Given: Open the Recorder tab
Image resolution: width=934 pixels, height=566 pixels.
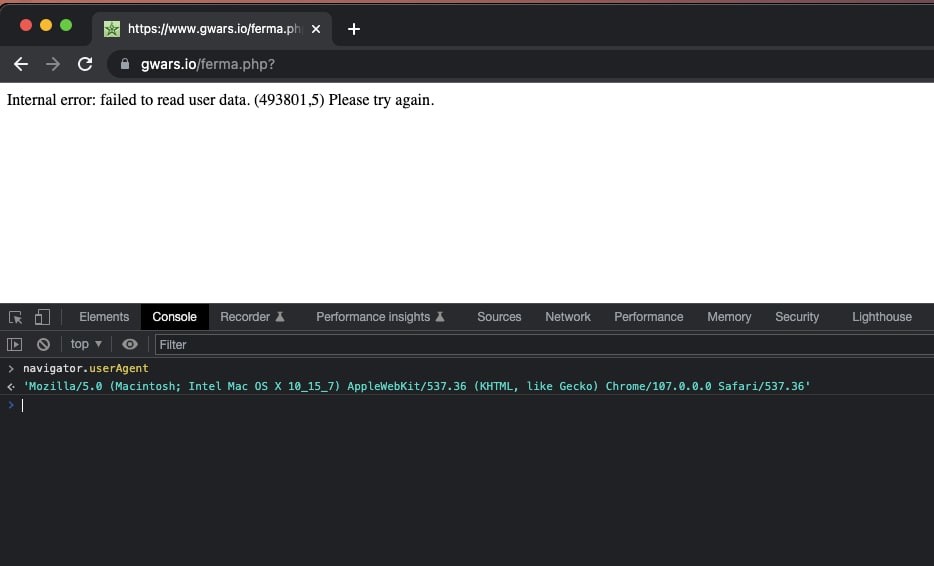Looking at the screenshot, I should [x=252, y=317].
